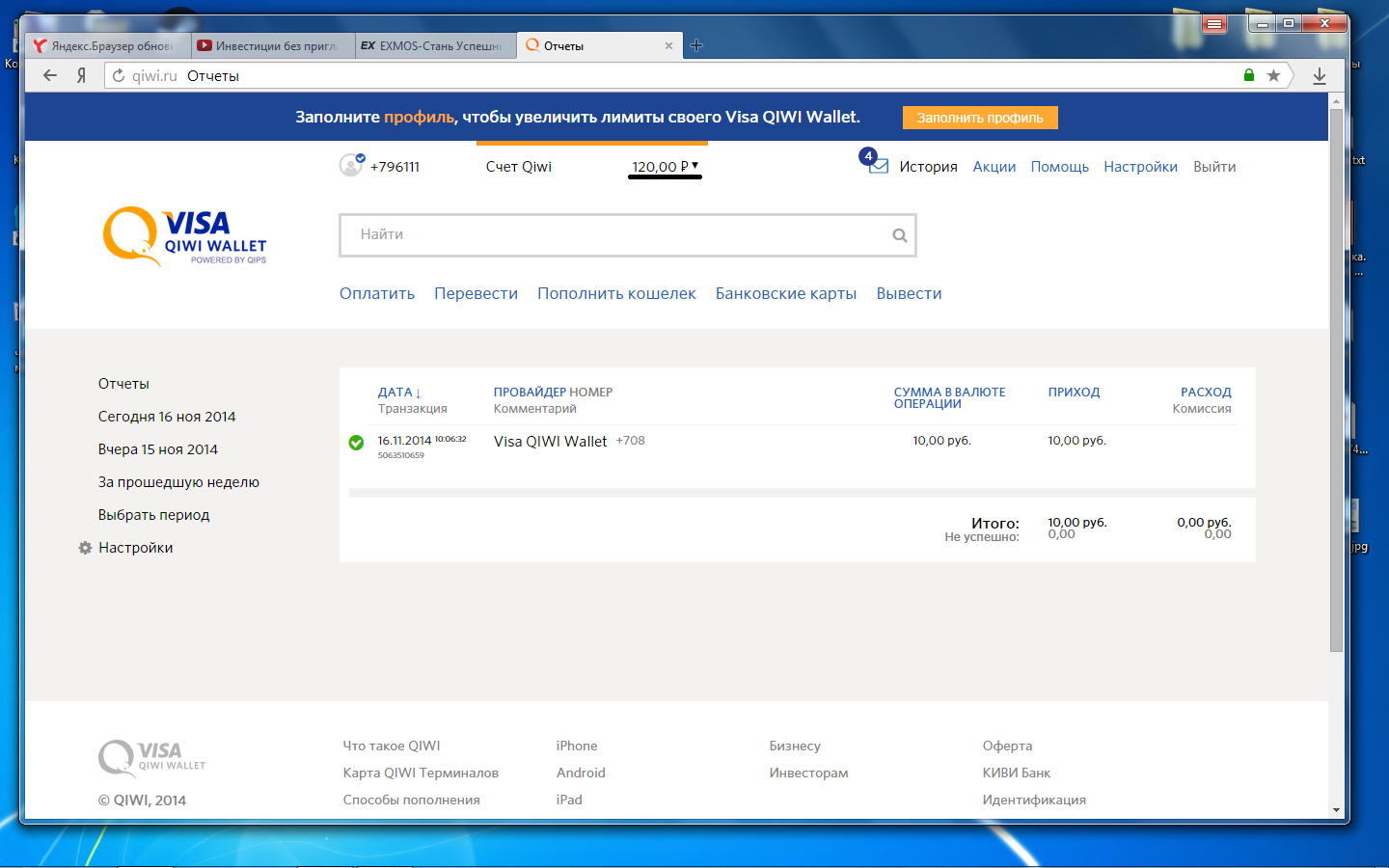Image resolution: width=1389 pixels, height=868 pixels.
Task: Switch to the Яндекс.Браузер обновлен tab
Action: coord(107,45)
